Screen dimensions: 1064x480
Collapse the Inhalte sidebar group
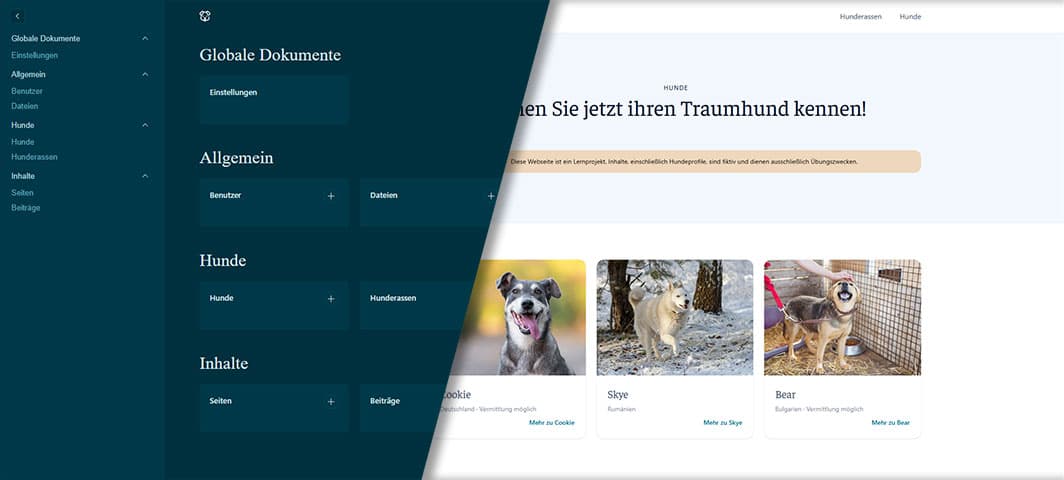145,176
